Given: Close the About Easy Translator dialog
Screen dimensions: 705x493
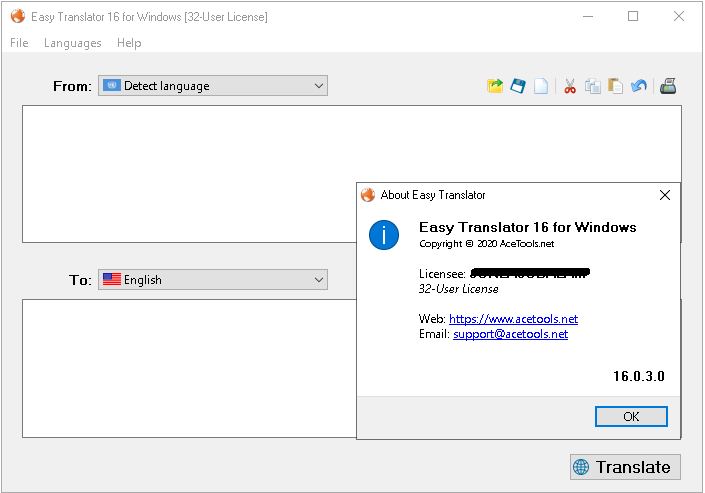Looking at the screenshot, I should click(665, 195).
